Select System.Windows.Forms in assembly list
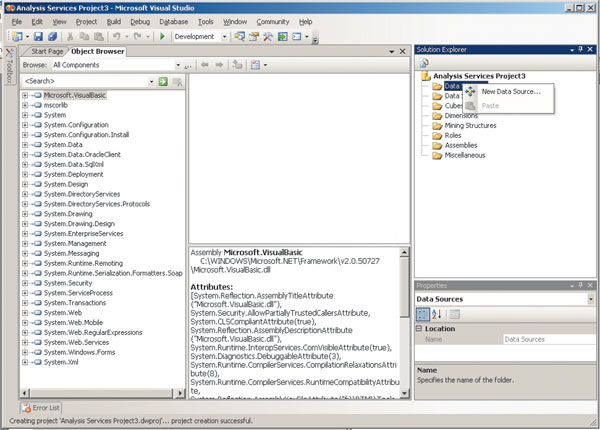 tap(79, 352)
